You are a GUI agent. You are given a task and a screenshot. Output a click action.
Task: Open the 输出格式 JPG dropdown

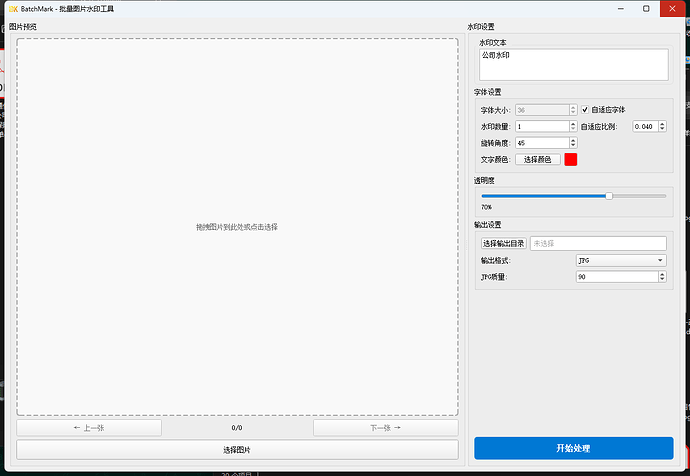pos(621,260)
